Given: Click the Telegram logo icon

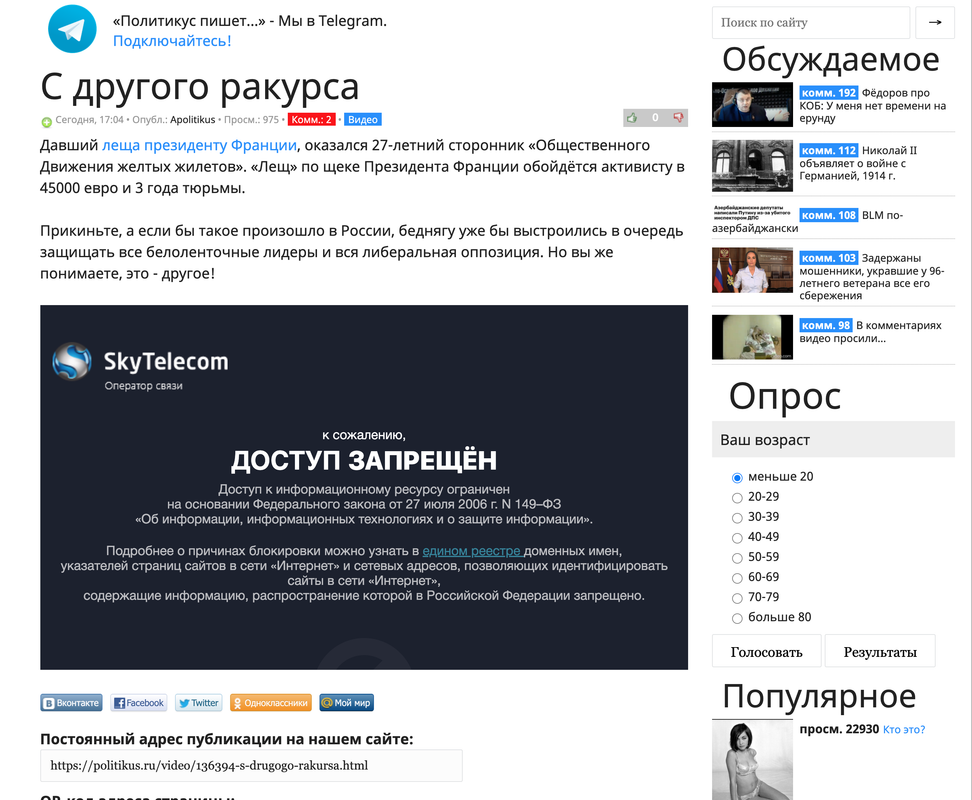Looking at the screenshot, I should pos(73,29).
